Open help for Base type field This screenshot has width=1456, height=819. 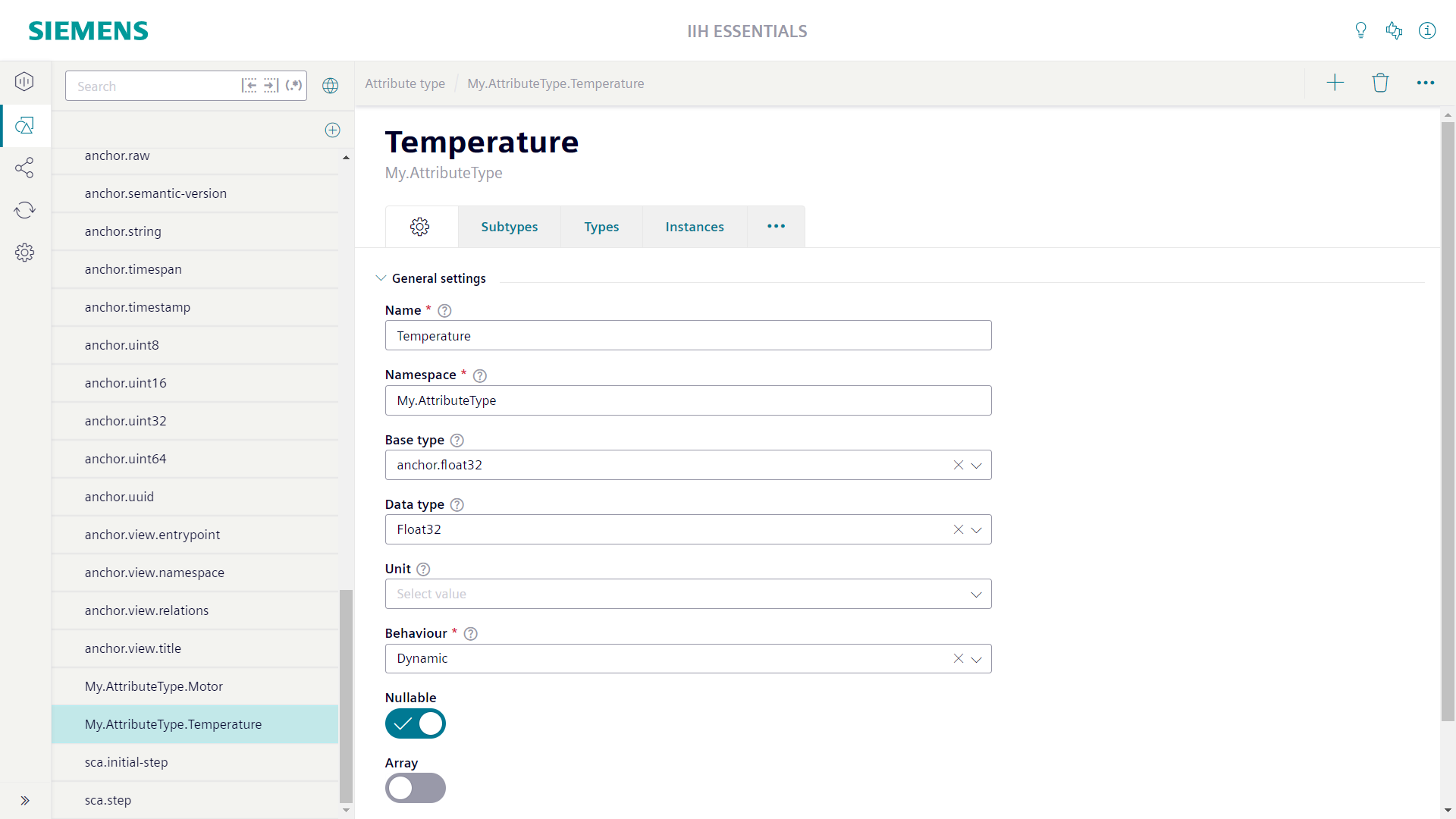(x=457, y=441)
